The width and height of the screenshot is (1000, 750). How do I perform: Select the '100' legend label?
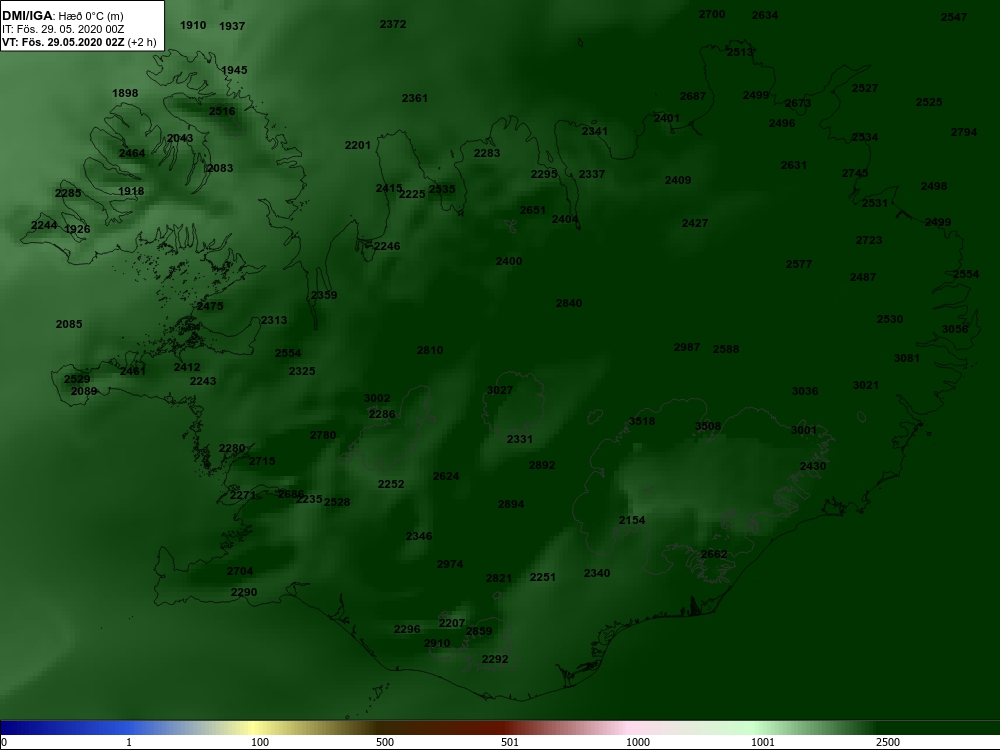pos(260,742)
